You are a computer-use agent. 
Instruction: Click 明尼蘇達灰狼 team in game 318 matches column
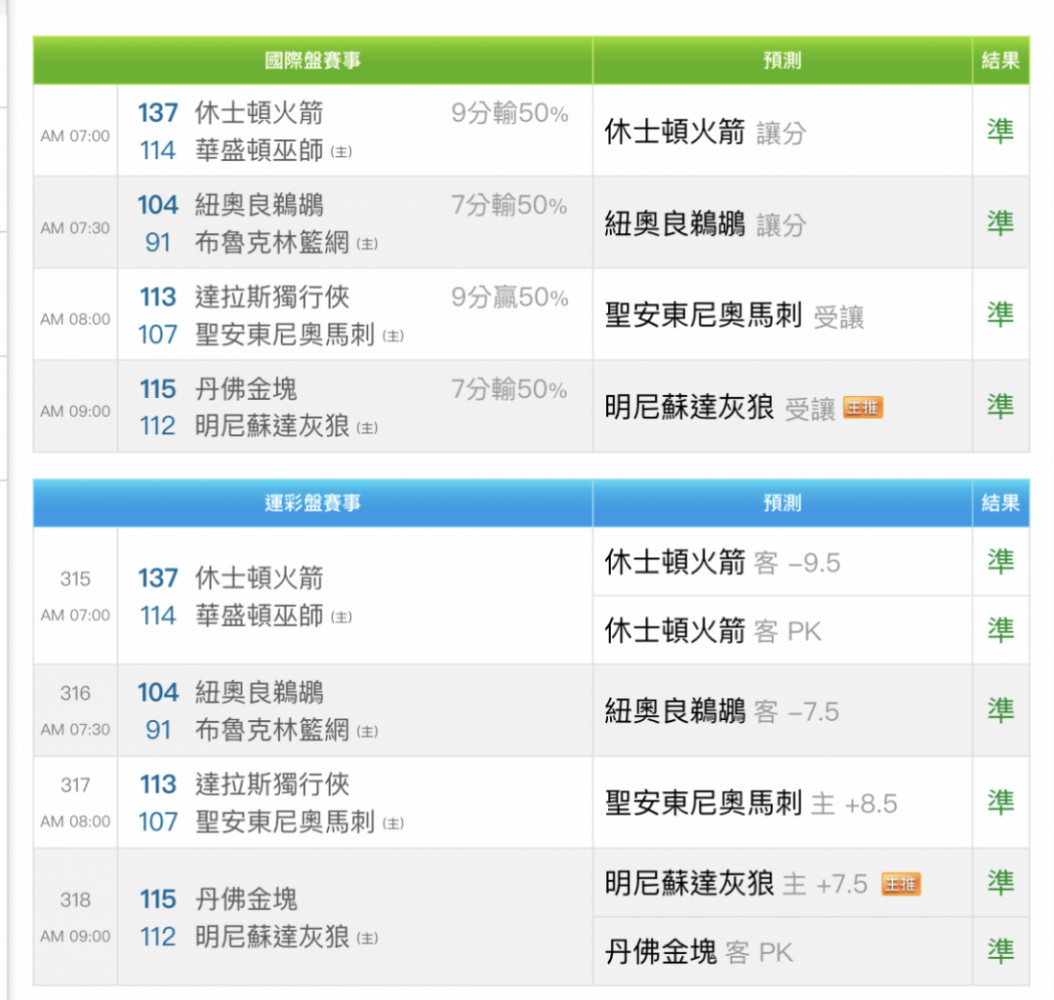click(272, 936)
